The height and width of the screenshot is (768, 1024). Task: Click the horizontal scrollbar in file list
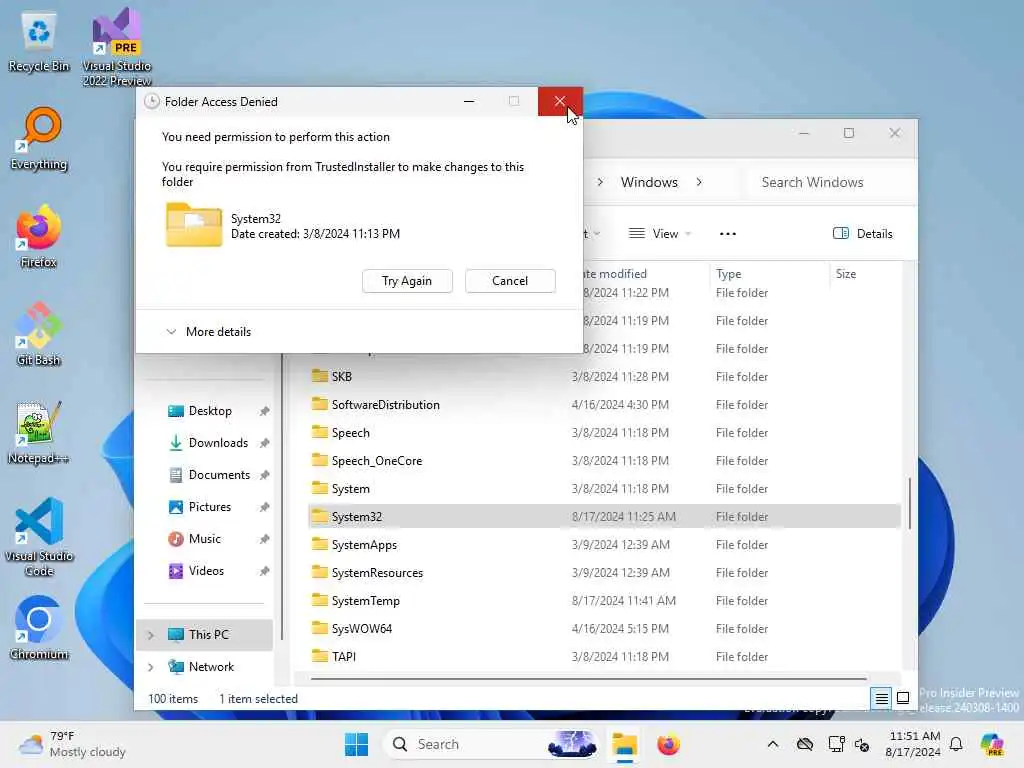[x=588, y=679]
